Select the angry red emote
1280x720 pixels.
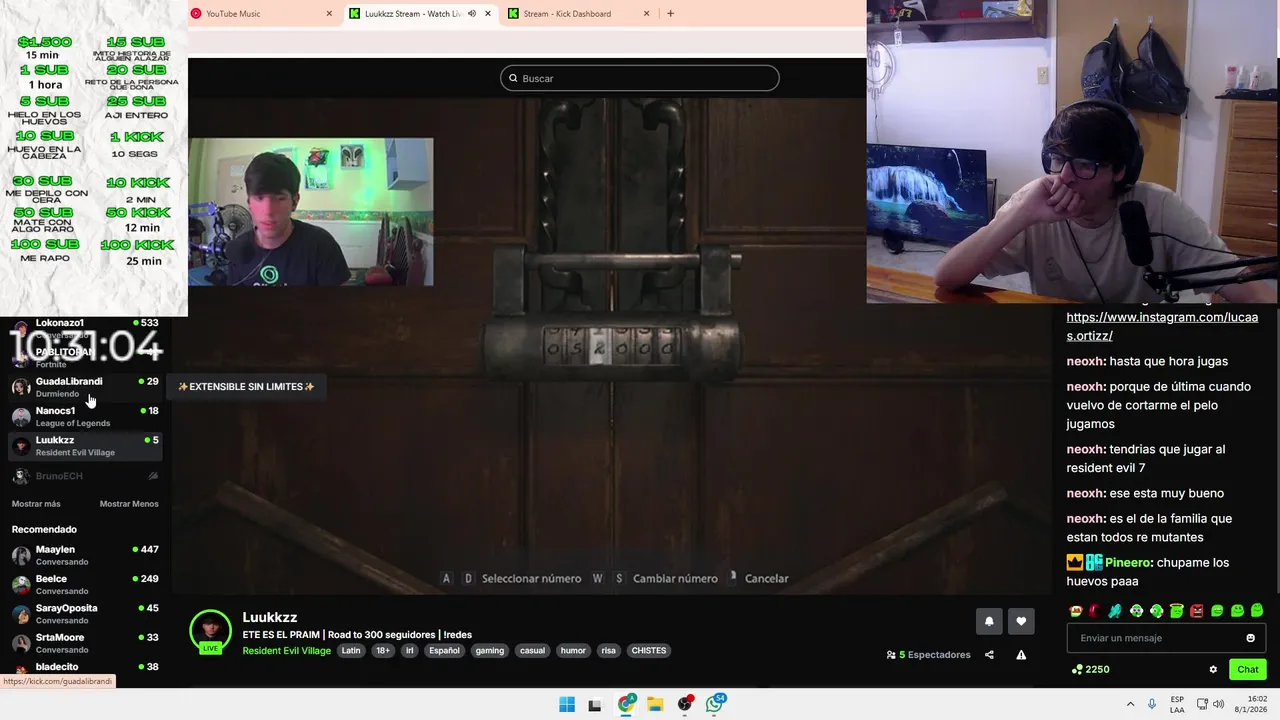tap(1196, 611)
